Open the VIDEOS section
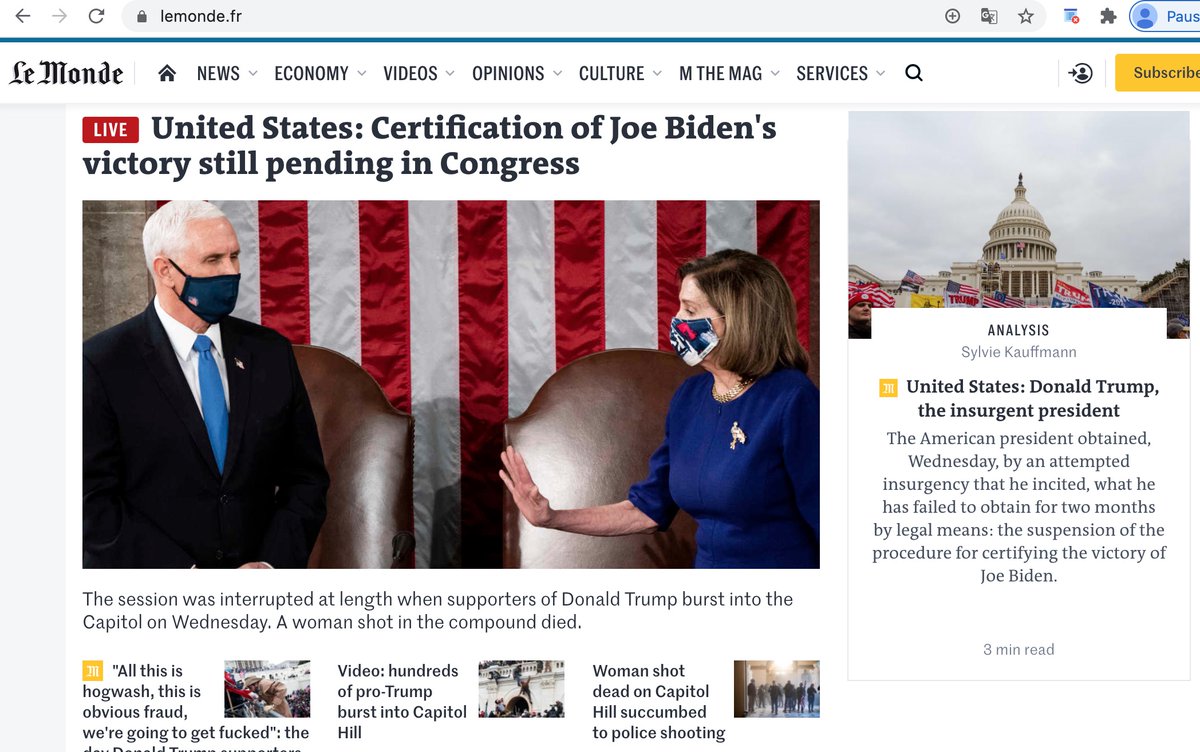The height and width of the screenshot is (752, 1200). (x=410, y=73)
